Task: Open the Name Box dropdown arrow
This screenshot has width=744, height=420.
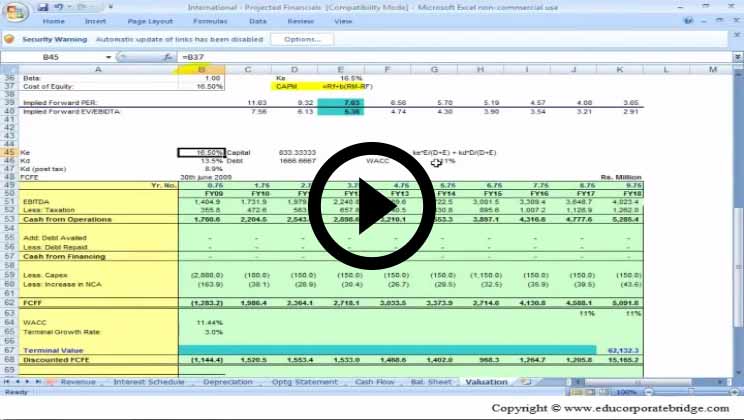Action: tap(108, 57)
